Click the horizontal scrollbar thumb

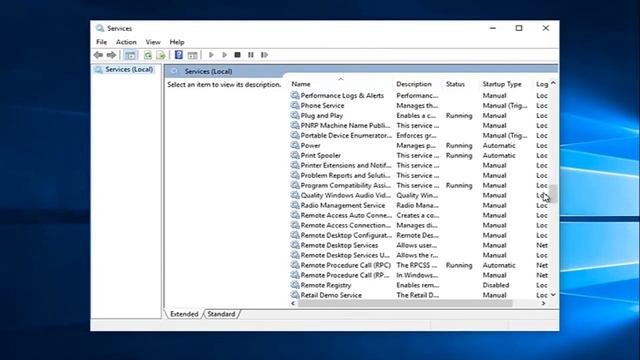(405, 303)
